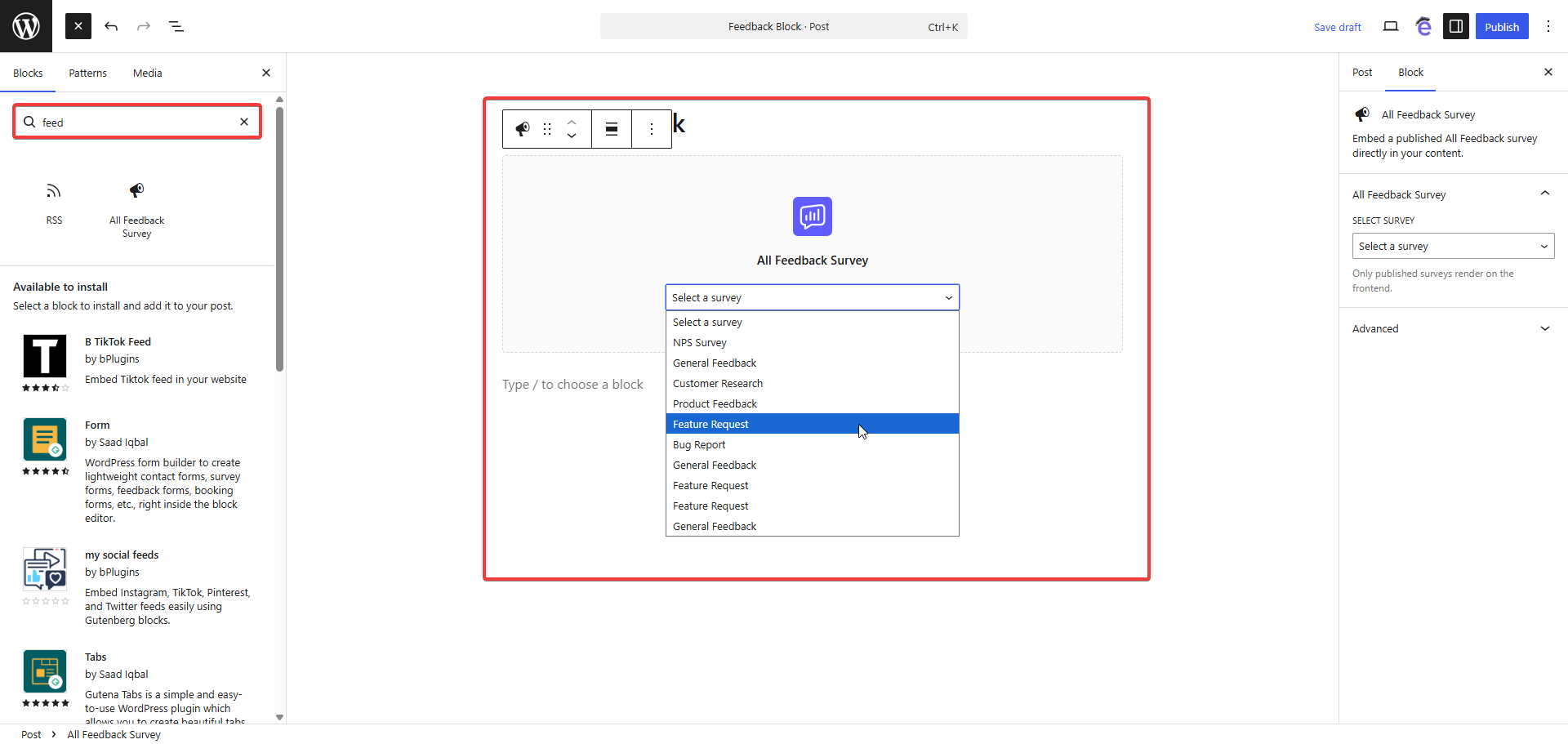The image size is (1568, 744).
Task: Choose Bug Report from the survey list
Action: (x=813, y=444)
